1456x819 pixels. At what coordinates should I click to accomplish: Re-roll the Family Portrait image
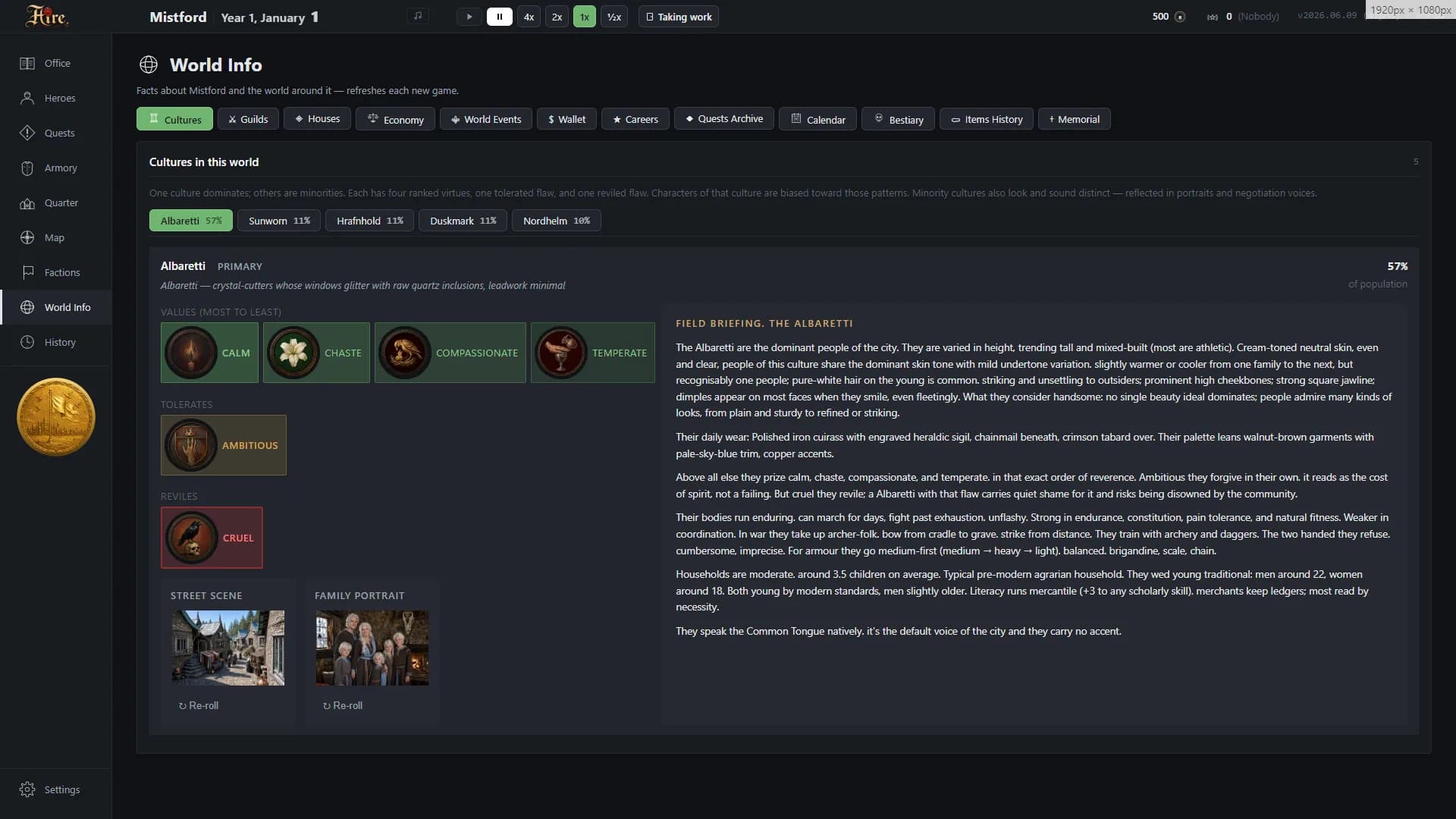[343, 706]
